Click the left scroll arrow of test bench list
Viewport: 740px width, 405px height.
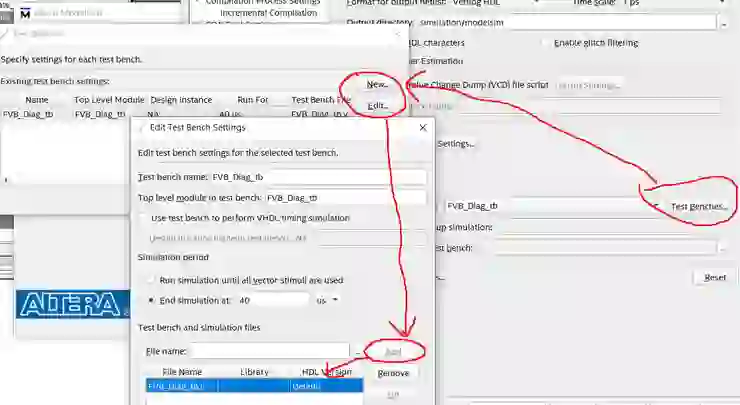(6, 180)
